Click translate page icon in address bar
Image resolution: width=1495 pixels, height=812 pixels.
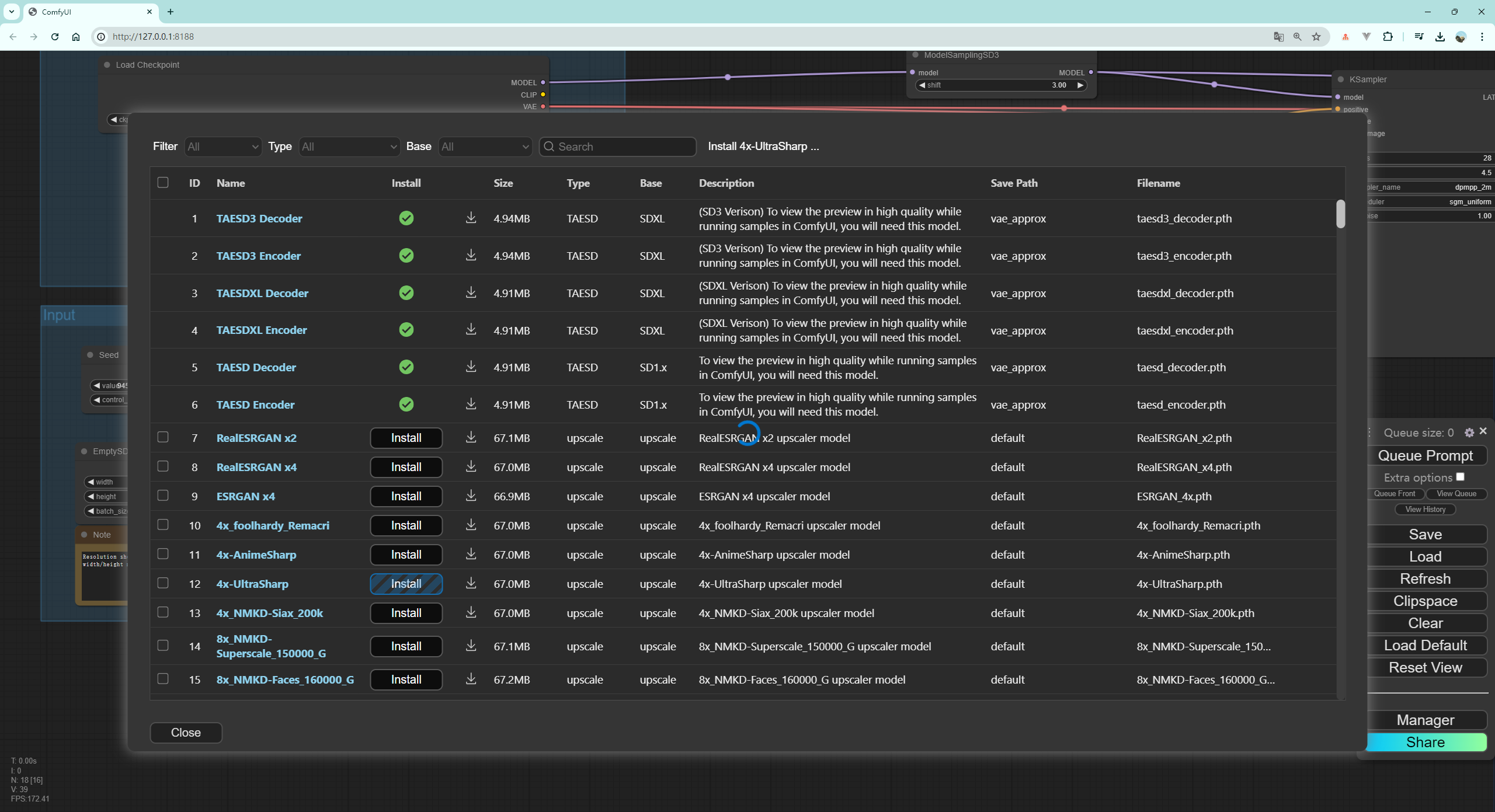[x=1279, y=37]
